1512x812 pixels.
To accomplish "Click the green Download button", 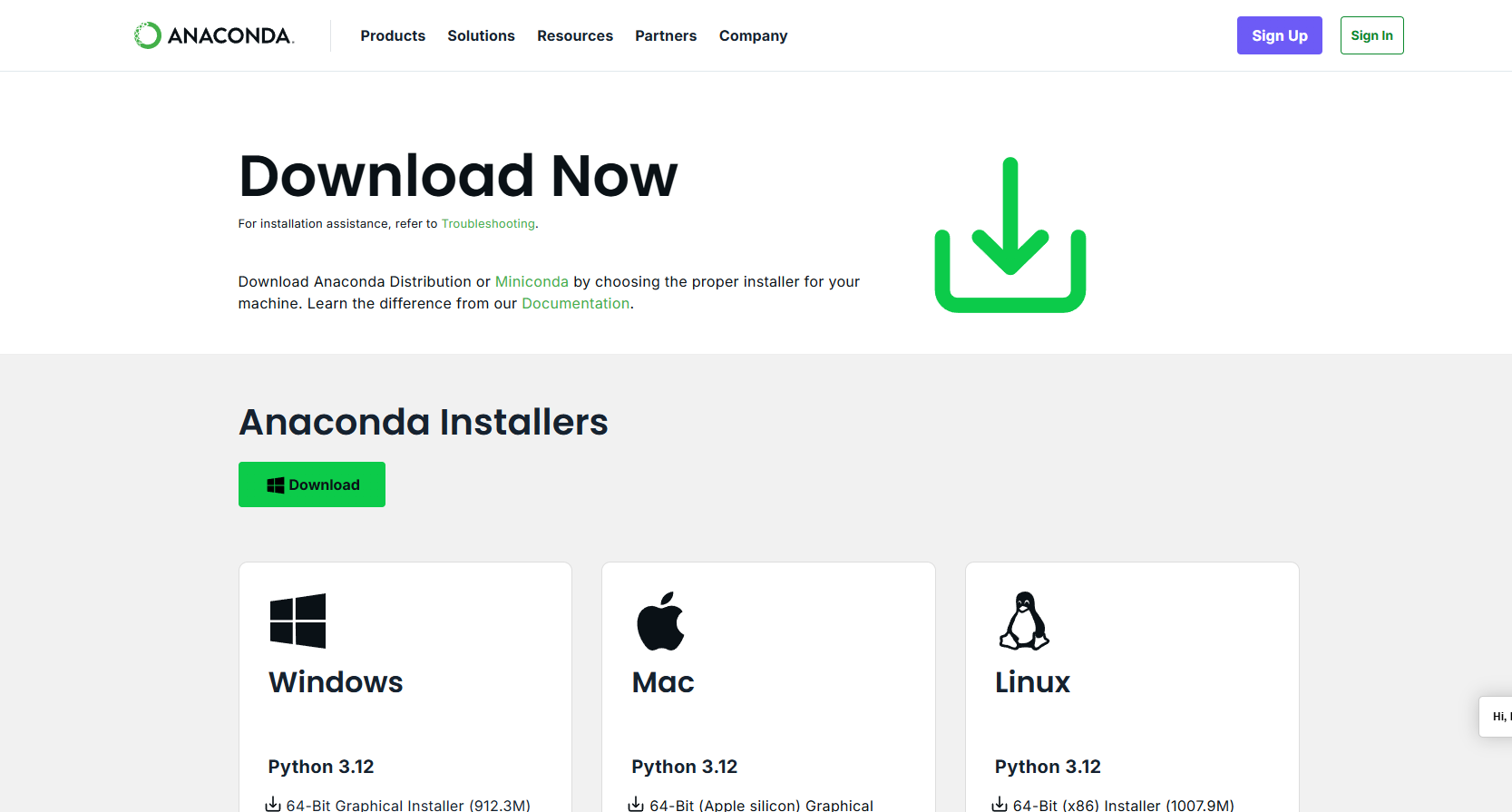I will coord(312,484).
